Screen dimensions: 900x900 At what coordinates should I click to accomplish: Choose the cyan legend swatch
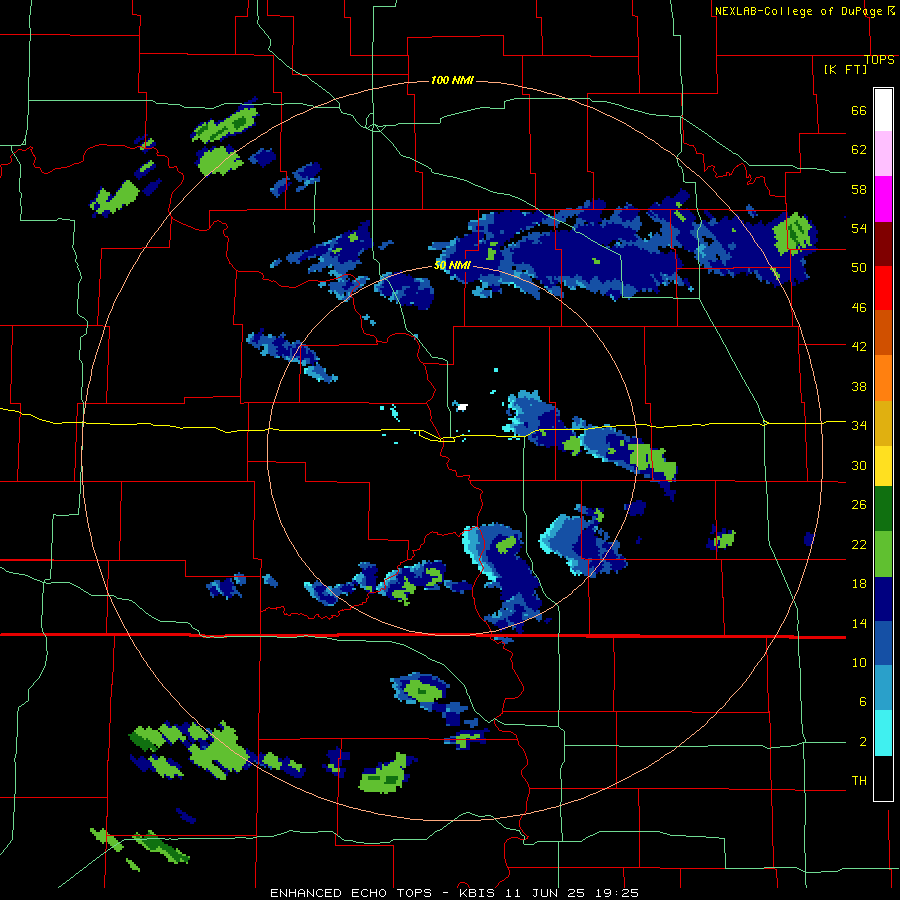click(883, 734)
